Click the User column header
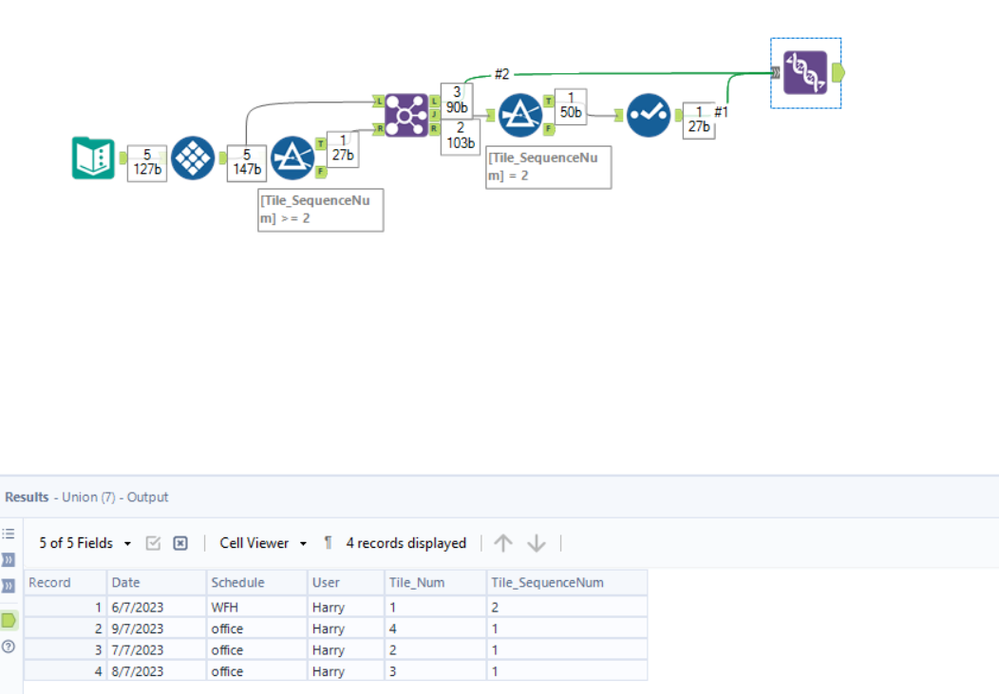This screenshot has height=694, width=999. [x=346, y=582]
